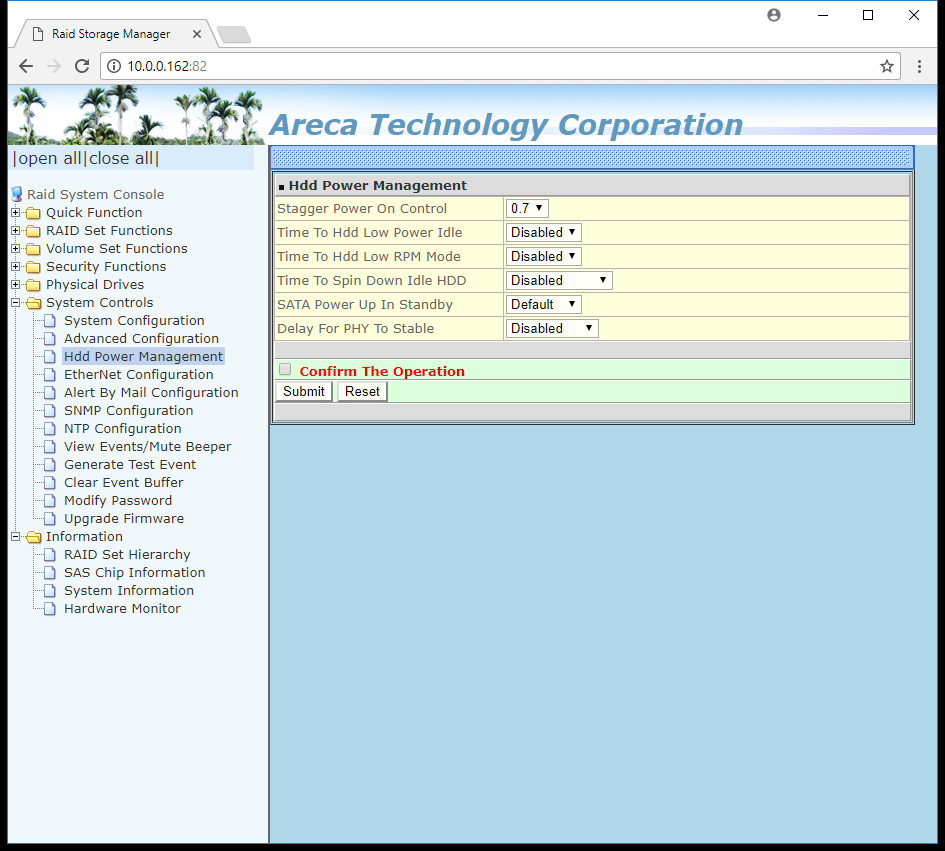Tick the Confirm The Operation checkbox
This screenshot has width=945, height=851.
pos(285,369)
